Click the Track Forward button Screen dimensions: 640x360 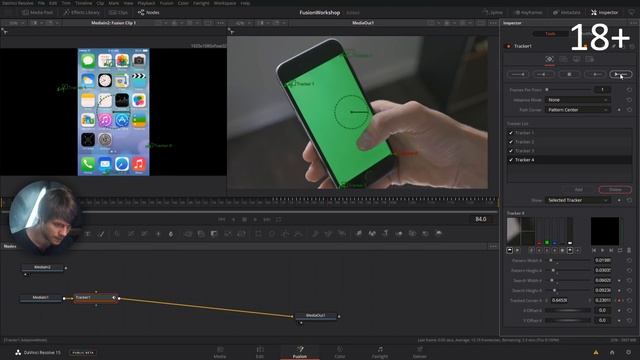(x=620, y=74)
